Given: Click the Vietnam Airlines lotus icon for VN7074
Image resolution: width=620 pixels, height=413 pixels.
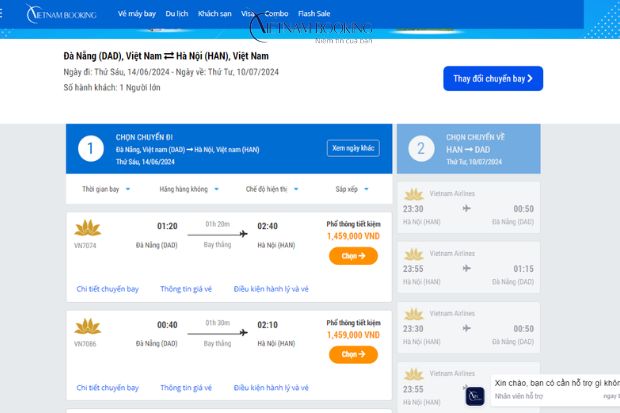Looking at the screenshot, I should 88,227.
